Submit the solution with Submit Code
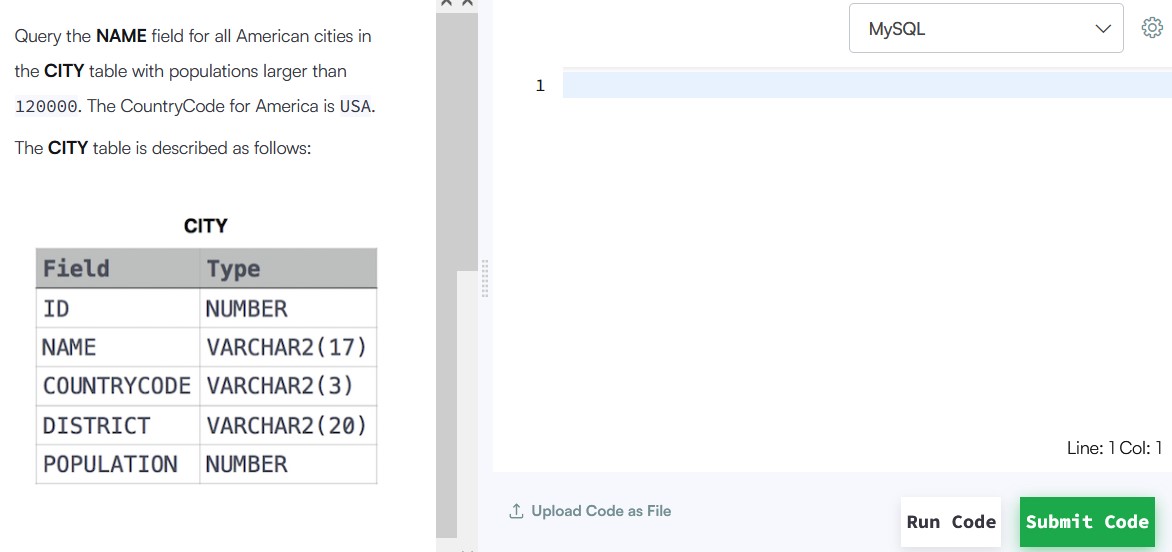 (x=1087, y=521)
